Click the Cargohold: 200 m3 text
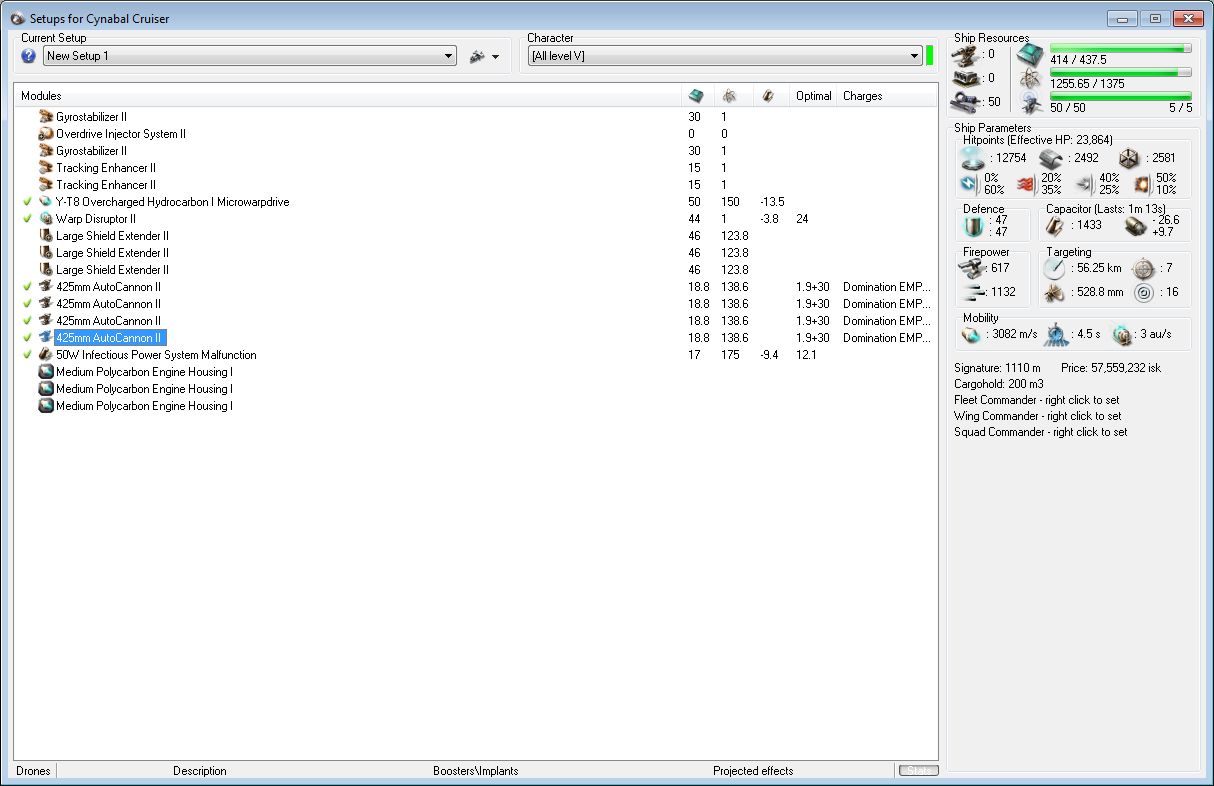1214x786 pixels. [1000, 384]
